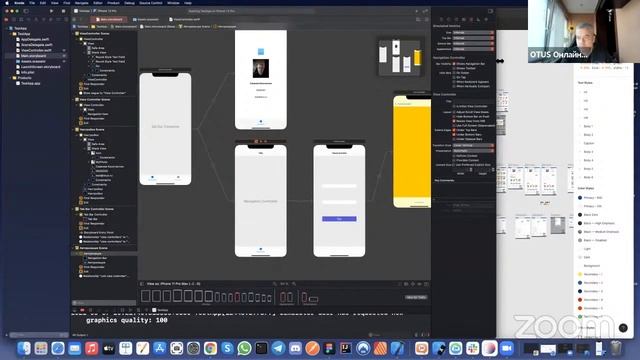Click the storyboard minimap thumbnail
This screenshot has height=360, width=640.
pyautogui.click(x=400, y=56)
